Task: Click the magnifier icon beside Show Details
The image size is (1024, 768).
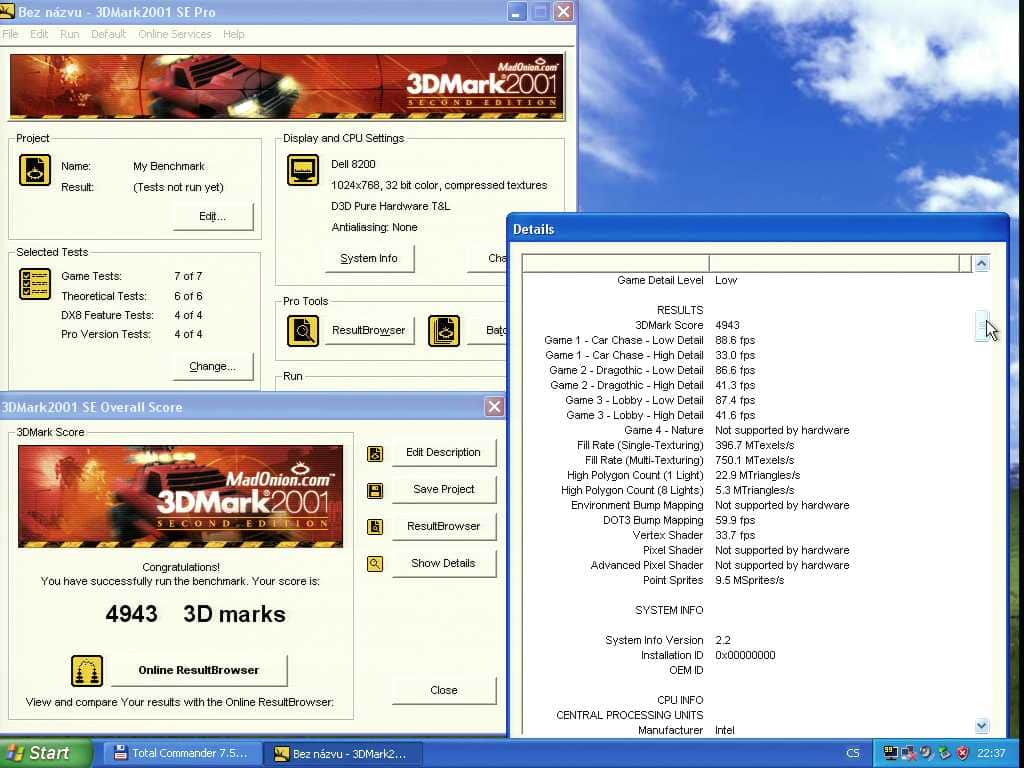Action: pyautogui.click(x=375, y=564)
